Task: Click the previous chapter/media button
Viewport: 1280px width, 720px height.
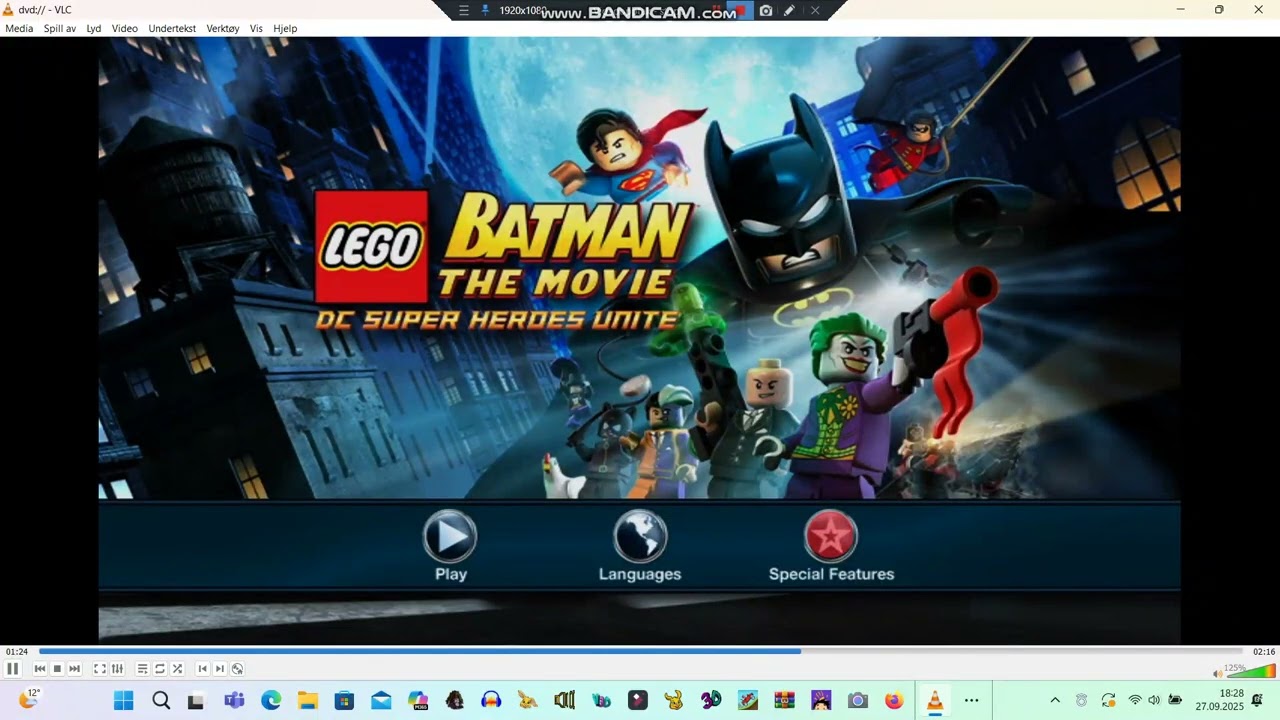Action: point(40,669)
